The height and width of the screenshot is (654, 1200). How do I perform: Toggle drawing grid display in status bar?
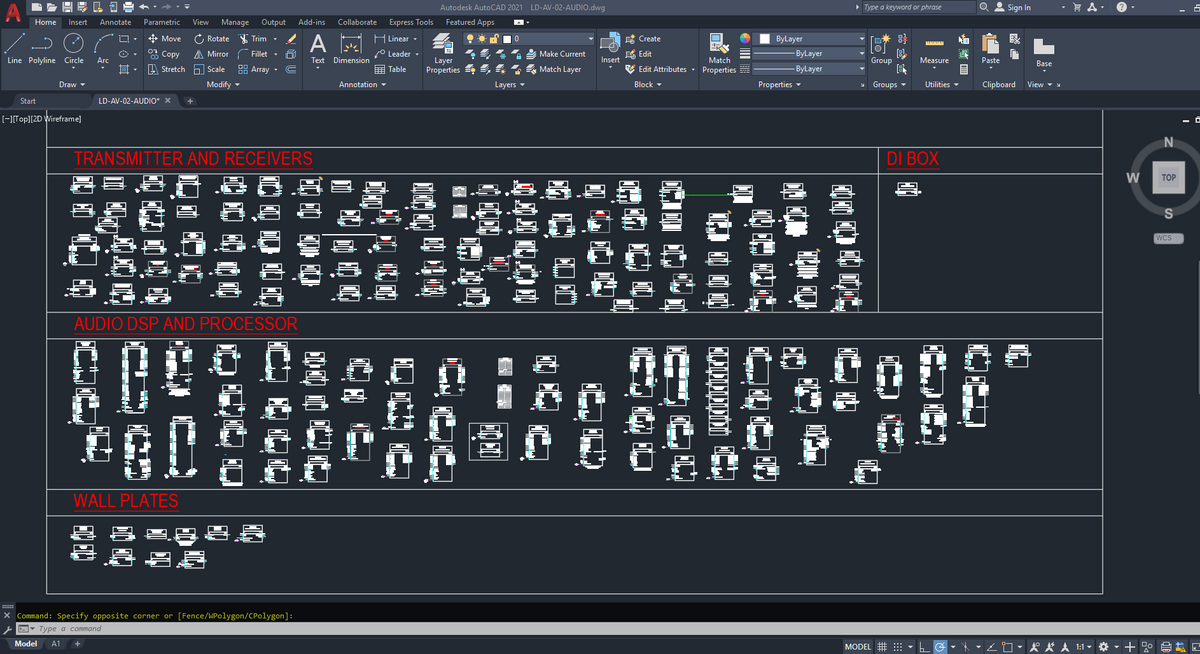click(x=883, y=646)
